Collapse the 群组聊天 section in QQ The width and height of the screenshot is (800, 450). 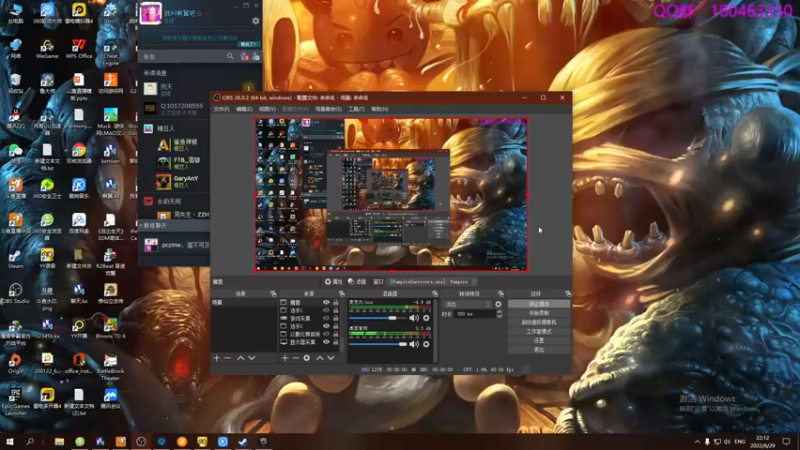(141, 225)
